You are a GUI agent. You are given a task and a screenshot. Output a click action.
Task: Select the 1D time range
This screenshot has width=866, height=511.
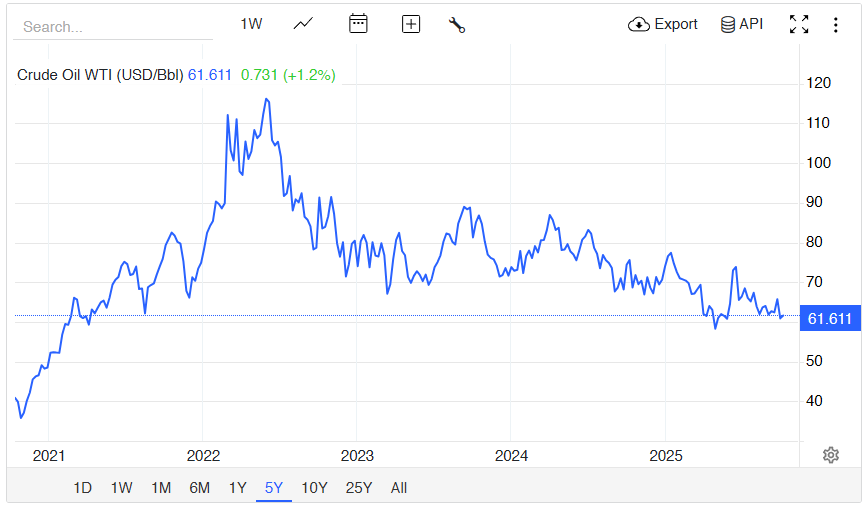point(83,488)
